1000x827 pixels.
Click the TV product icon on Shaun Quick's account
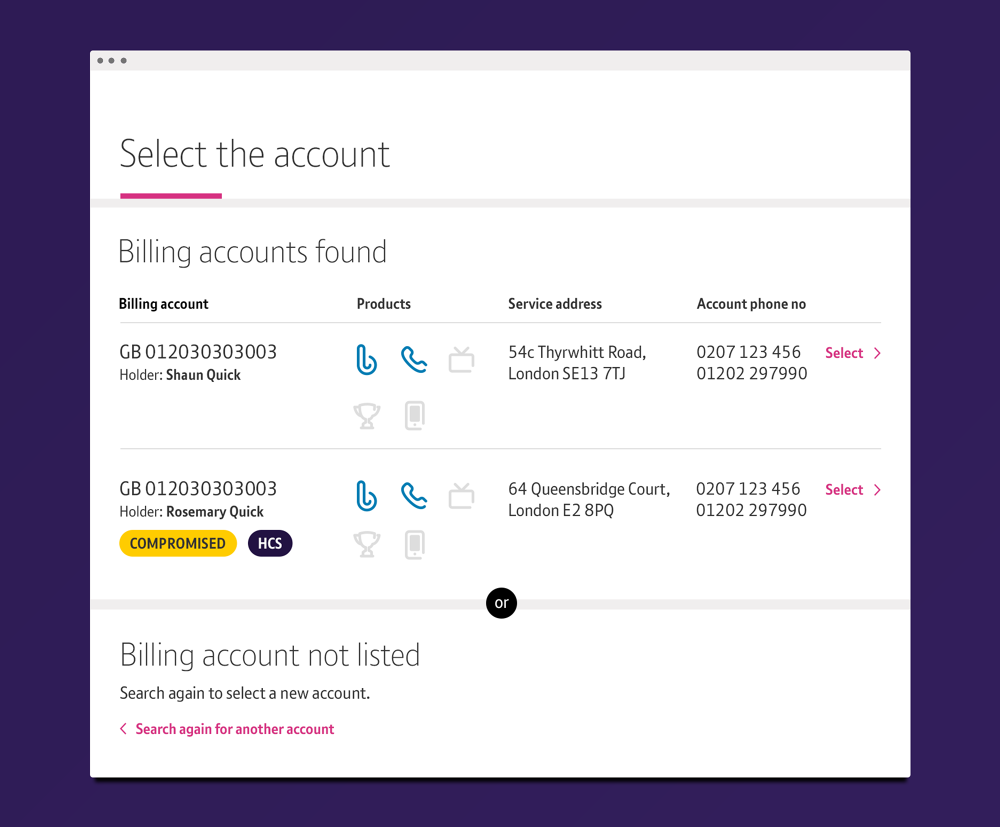461,359
